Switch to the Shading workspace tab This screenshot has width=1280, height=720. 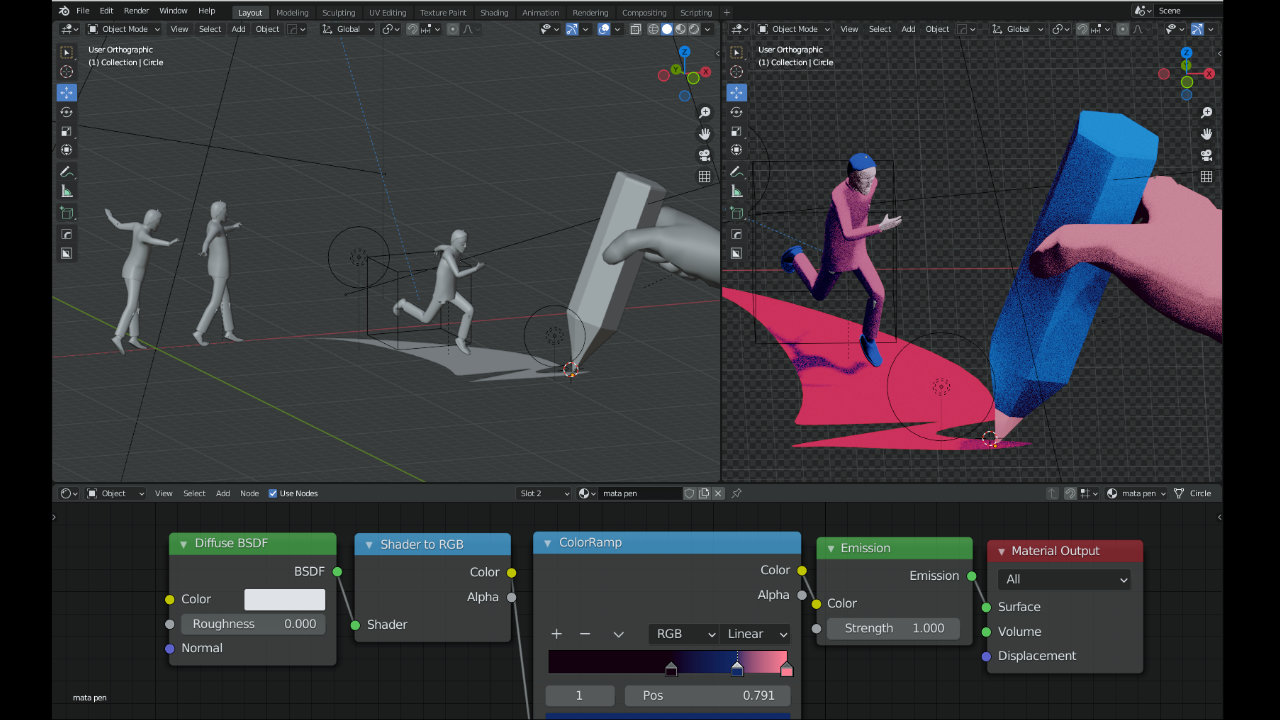click(493, 13)
